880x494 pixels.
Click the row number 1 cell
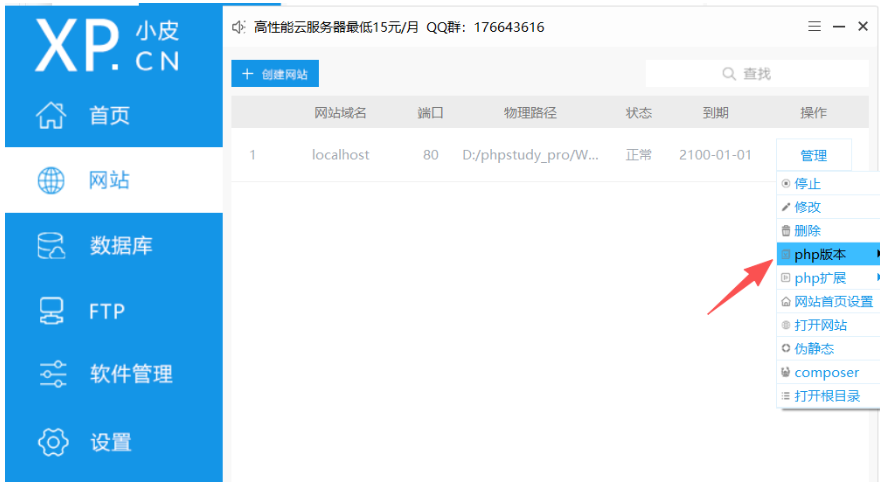[x=253, y=155]
